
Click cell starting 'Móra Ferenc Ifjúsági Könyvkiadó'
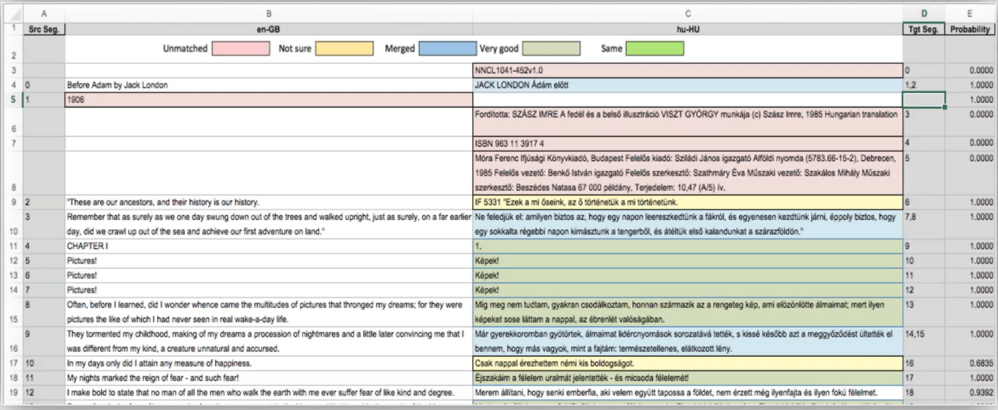click(688, 173)
